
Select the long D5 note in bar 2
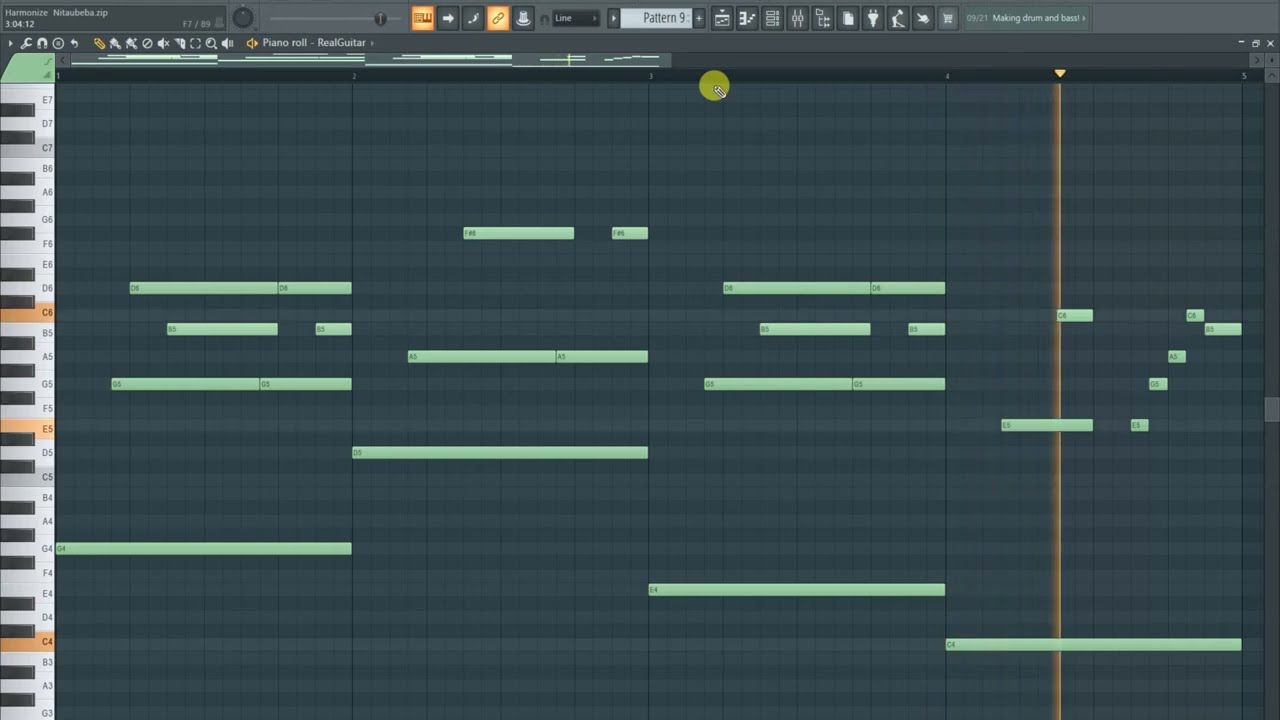[500, 453]
